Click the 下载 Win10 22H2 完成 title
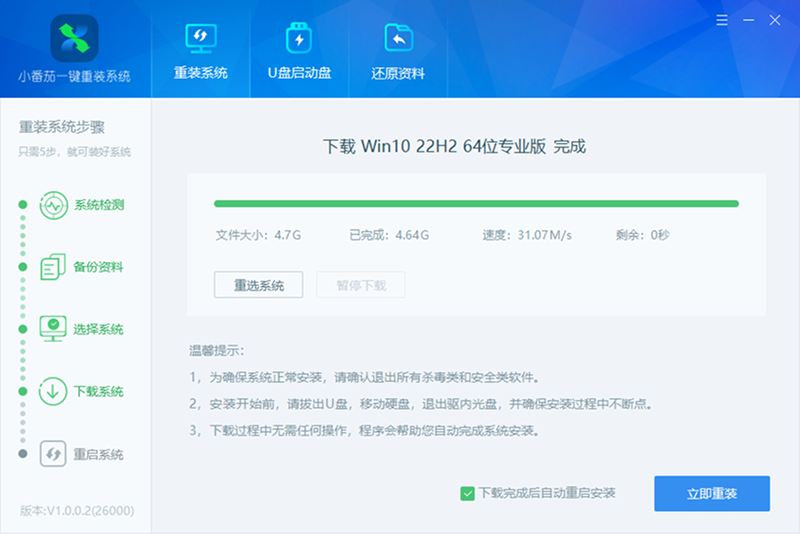800x534 pixels. point(455,147)
